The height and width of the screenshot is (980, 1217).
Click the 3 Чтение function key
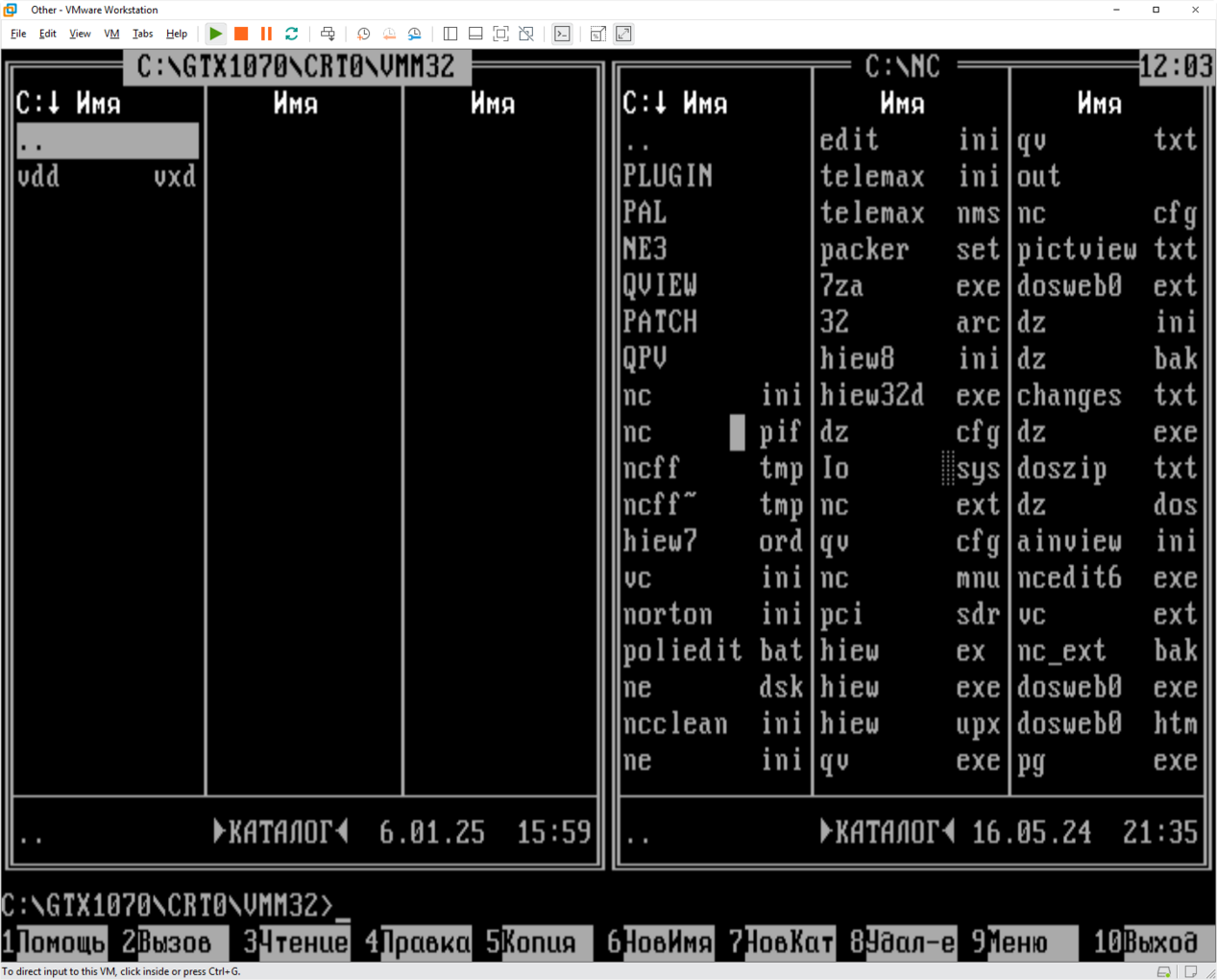point(296,943)
